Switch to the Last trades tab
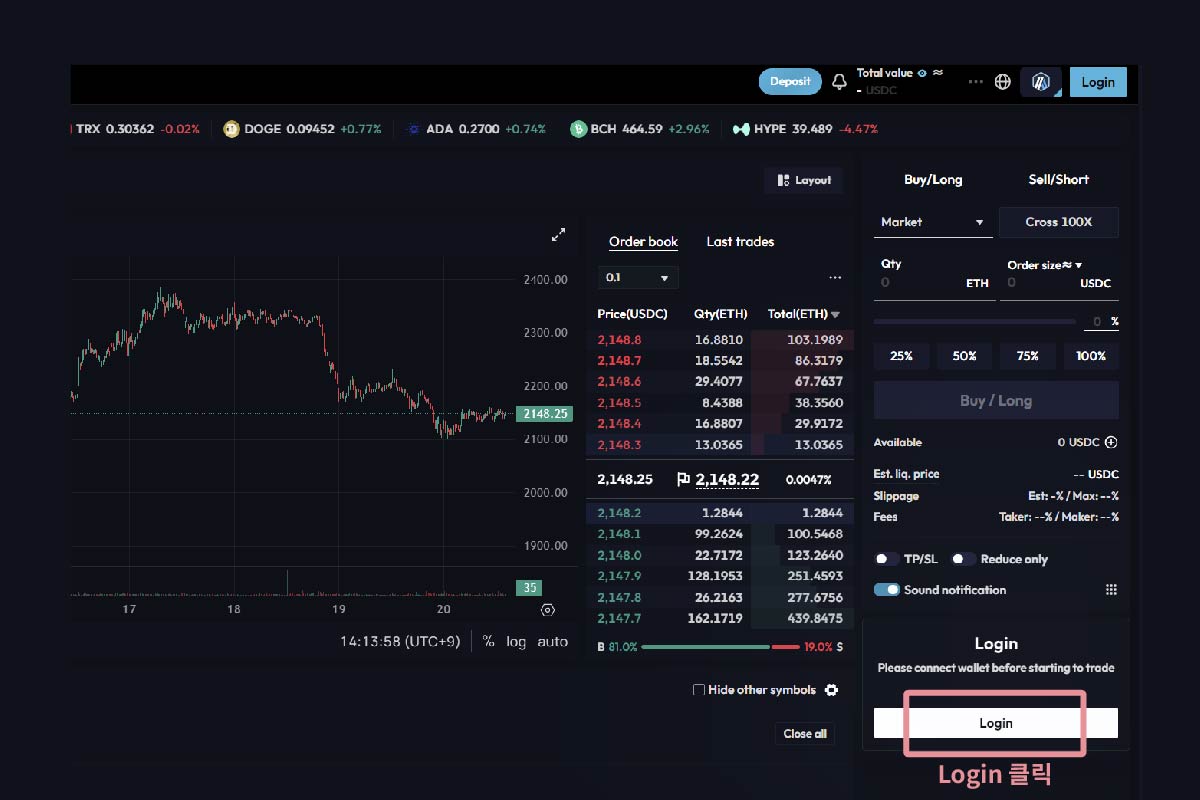Screen dimensions: 1200x800 (x=740, y=242)
